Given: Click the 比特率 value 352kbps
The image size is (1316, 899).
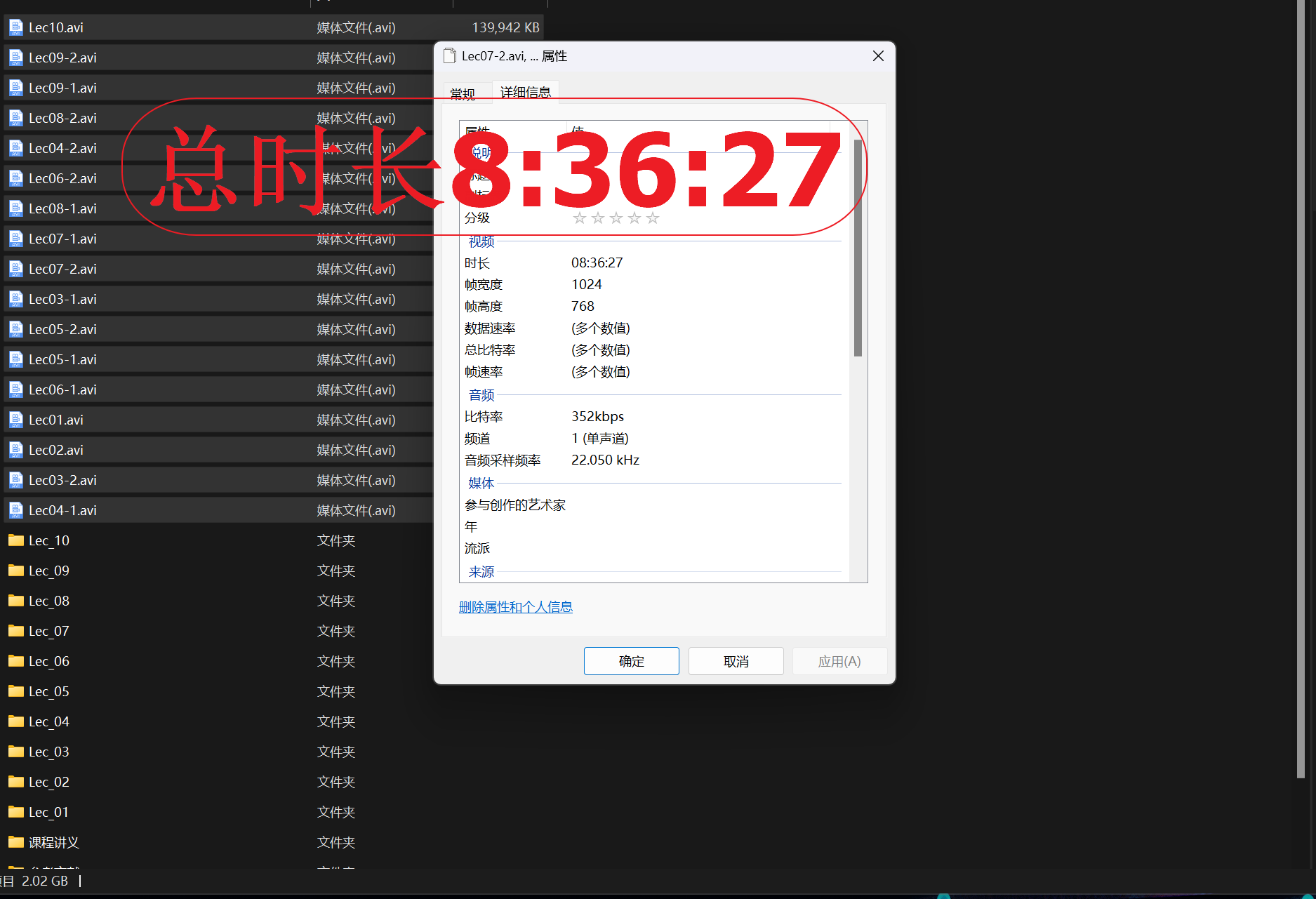Looking at the screenshot, I should point(598,417).
